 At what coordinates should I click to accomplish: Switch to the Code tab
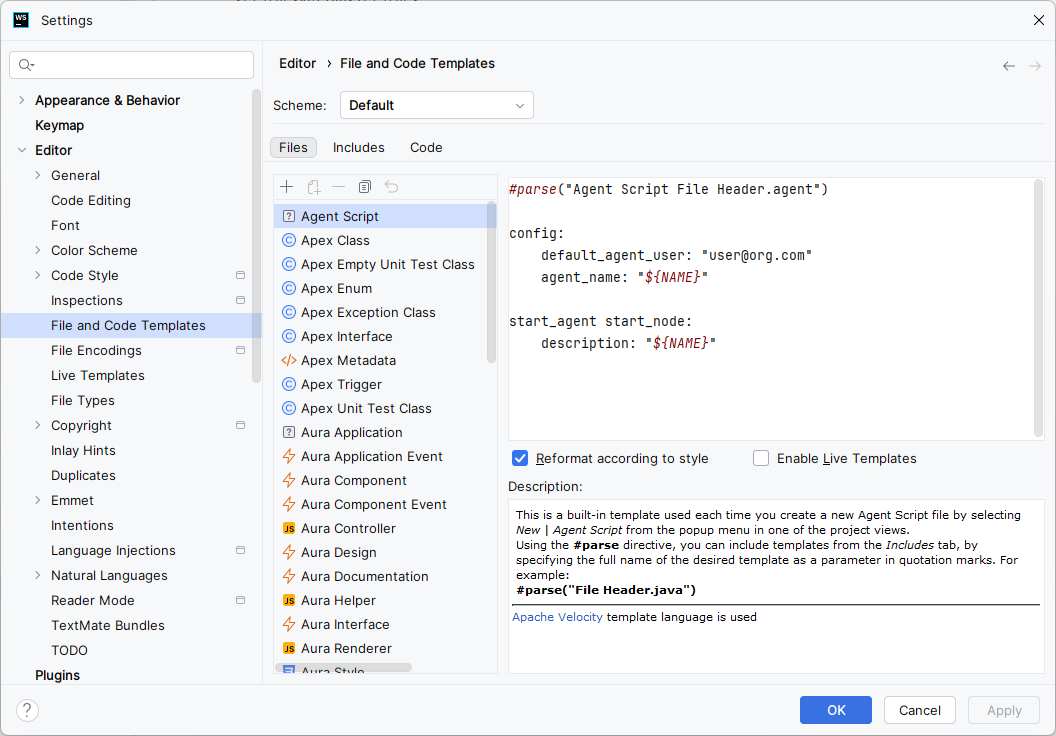click(x=426, y=147)
